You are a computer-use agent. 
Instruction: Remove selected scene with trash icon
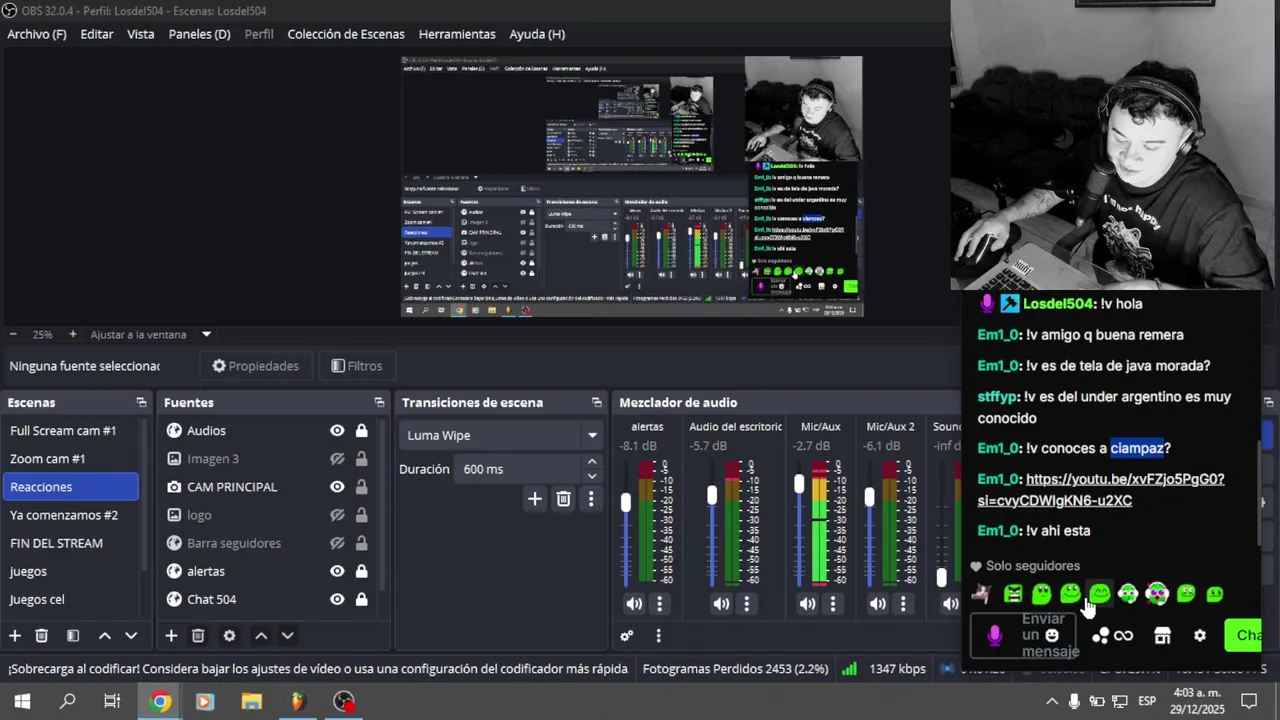(42, 636)
